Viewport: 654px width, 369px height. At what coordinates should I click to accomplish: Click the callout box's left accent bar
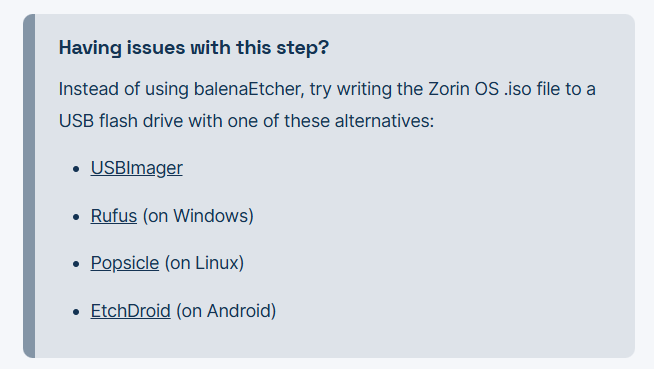pyautogui.click(x=29, y=186)
